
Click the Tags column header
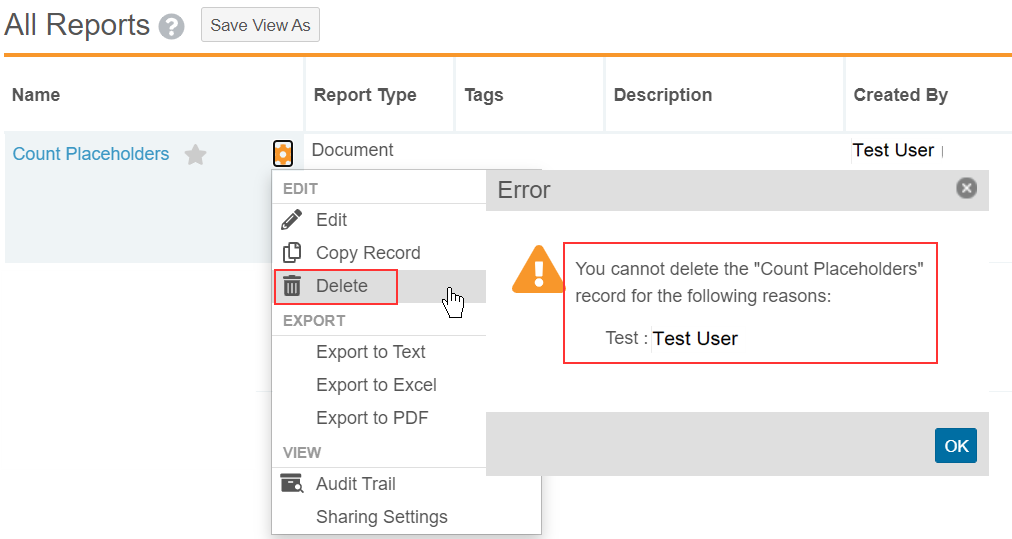[x=484, y=95]
